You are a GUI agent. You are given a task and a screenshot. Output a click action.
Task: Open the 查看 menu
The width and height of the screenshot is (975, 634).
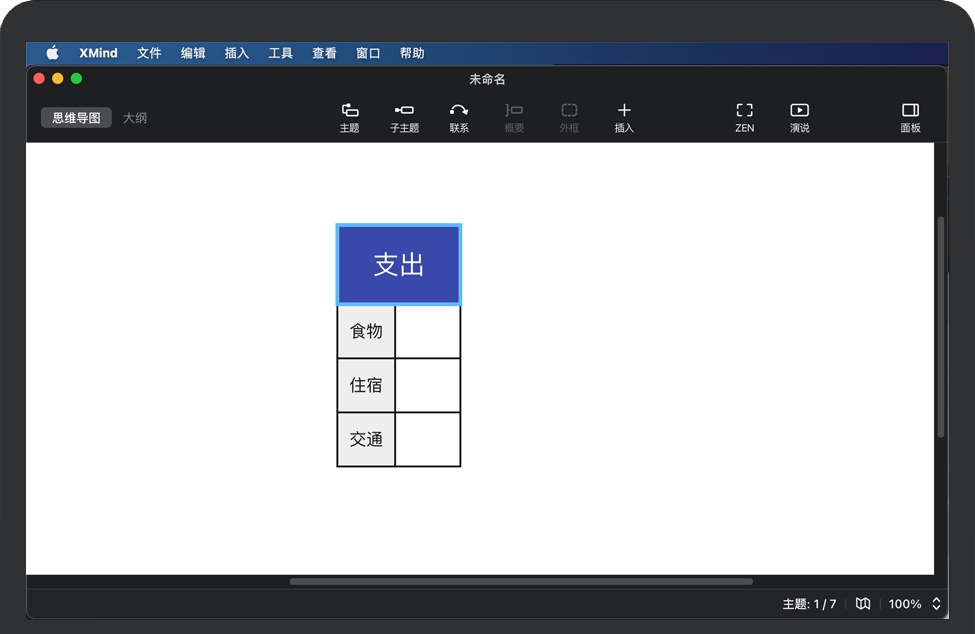[x=324, y=53]
